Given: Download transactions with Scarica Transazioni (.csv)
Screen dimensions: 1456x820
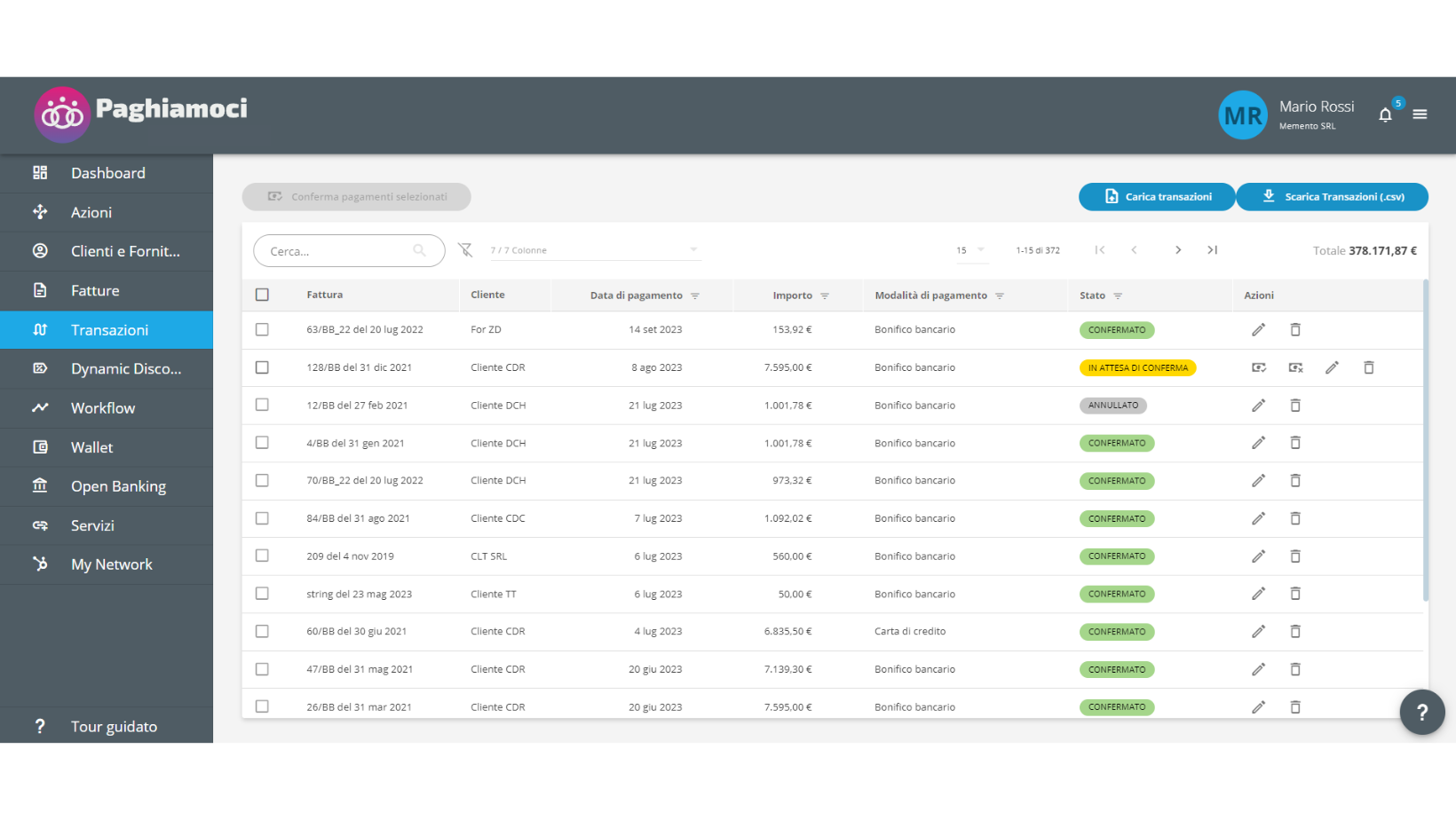Looking at the screenshot, I should (x=1332, y=197).
